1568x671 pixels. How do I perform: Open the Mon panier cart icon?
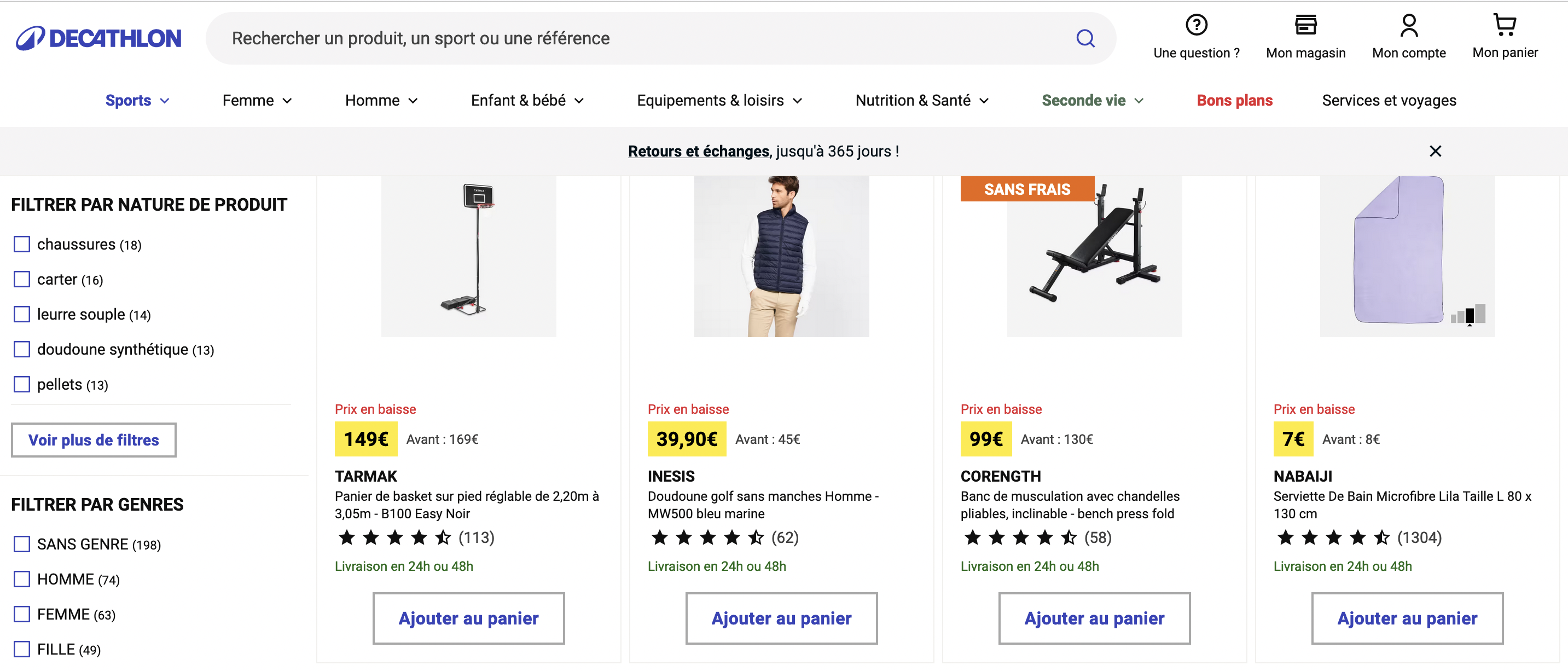click(1505, 25)
